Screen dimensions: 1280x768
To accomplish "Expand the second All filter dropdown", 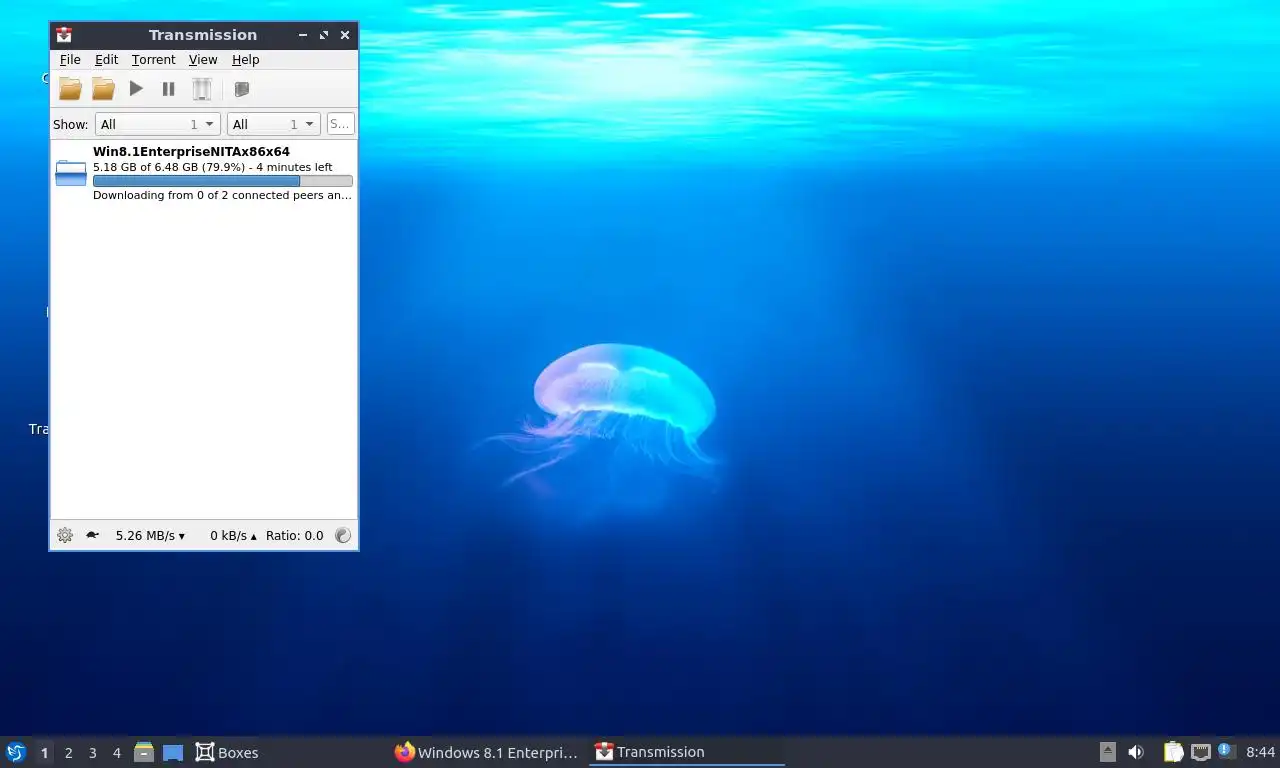I will click(274, 124).
